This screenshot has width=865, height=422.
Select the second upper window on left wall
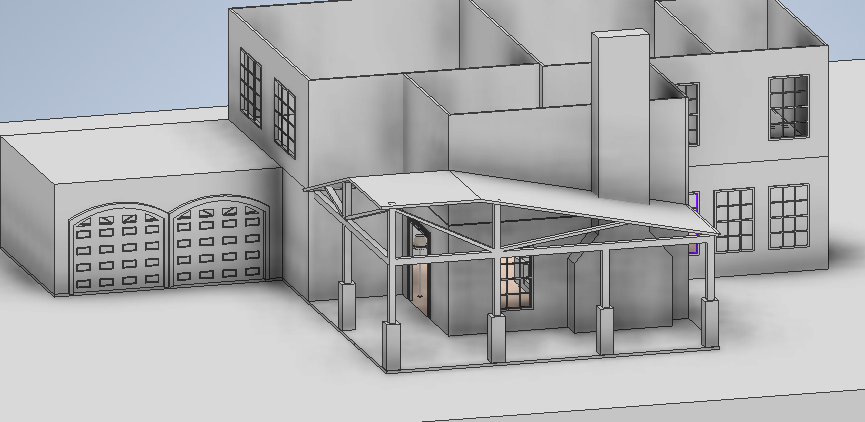tap(285, 117)
